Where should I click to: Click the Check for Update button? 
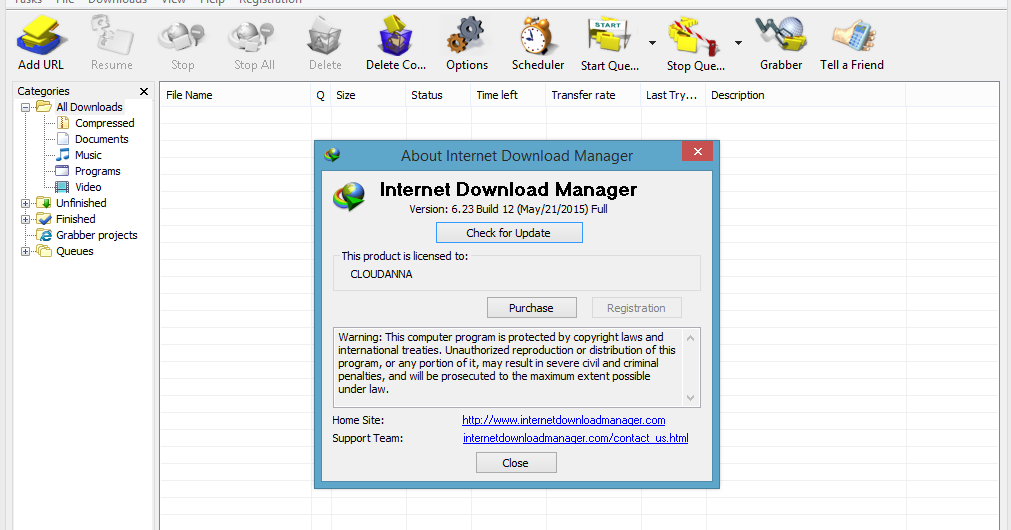509,233
